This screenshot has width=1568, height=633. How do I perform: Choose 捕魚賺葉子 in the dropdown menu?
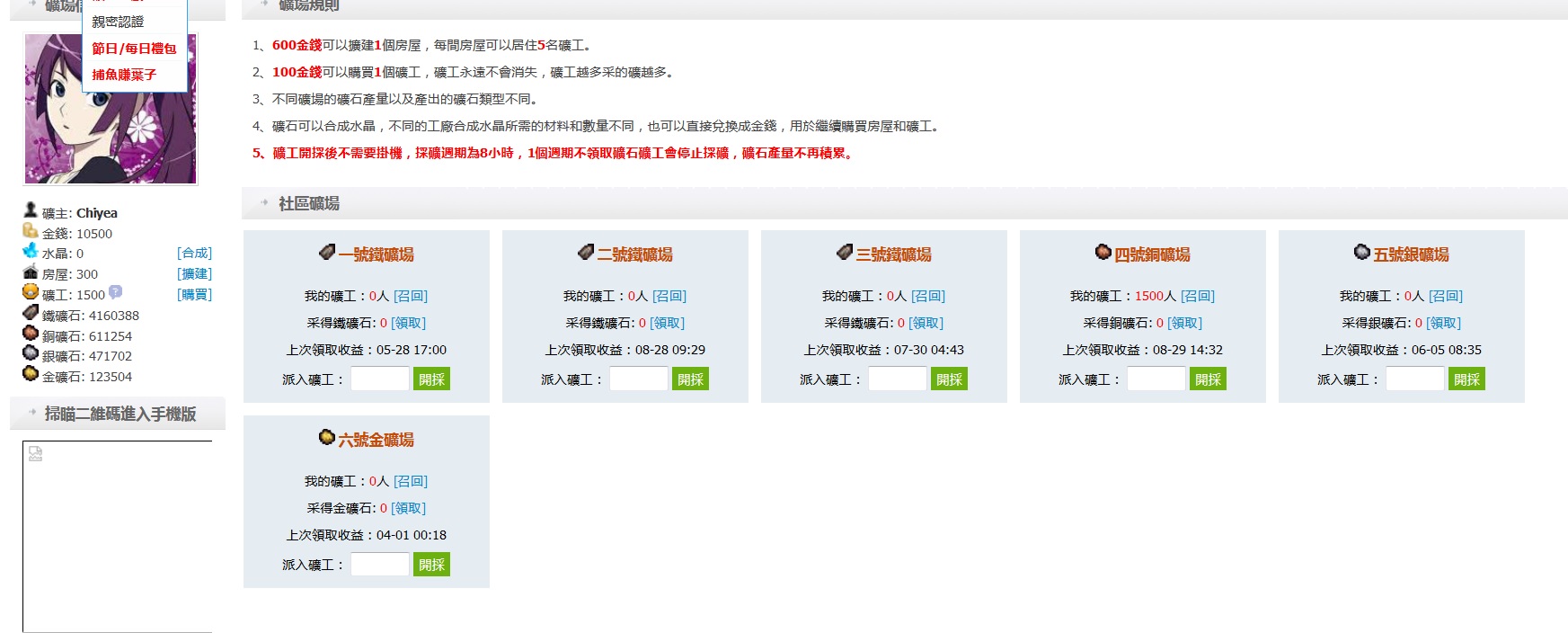124,75
